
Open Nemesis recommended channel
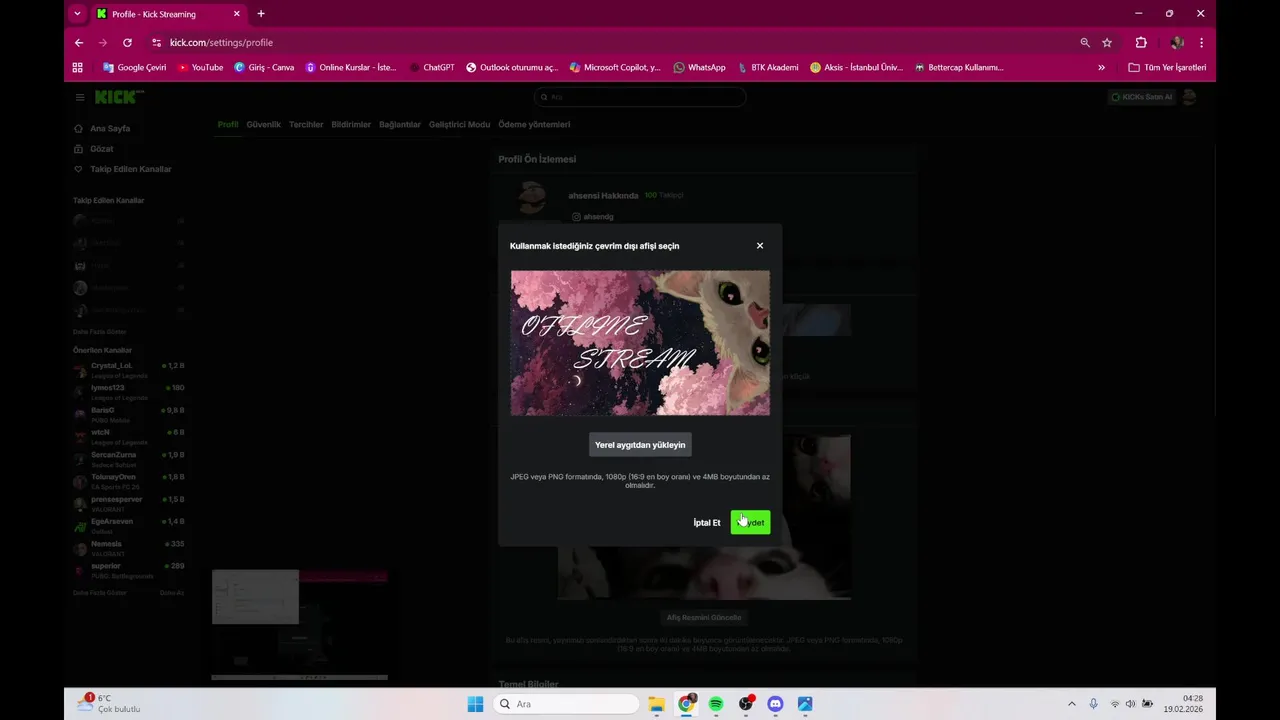128,548
